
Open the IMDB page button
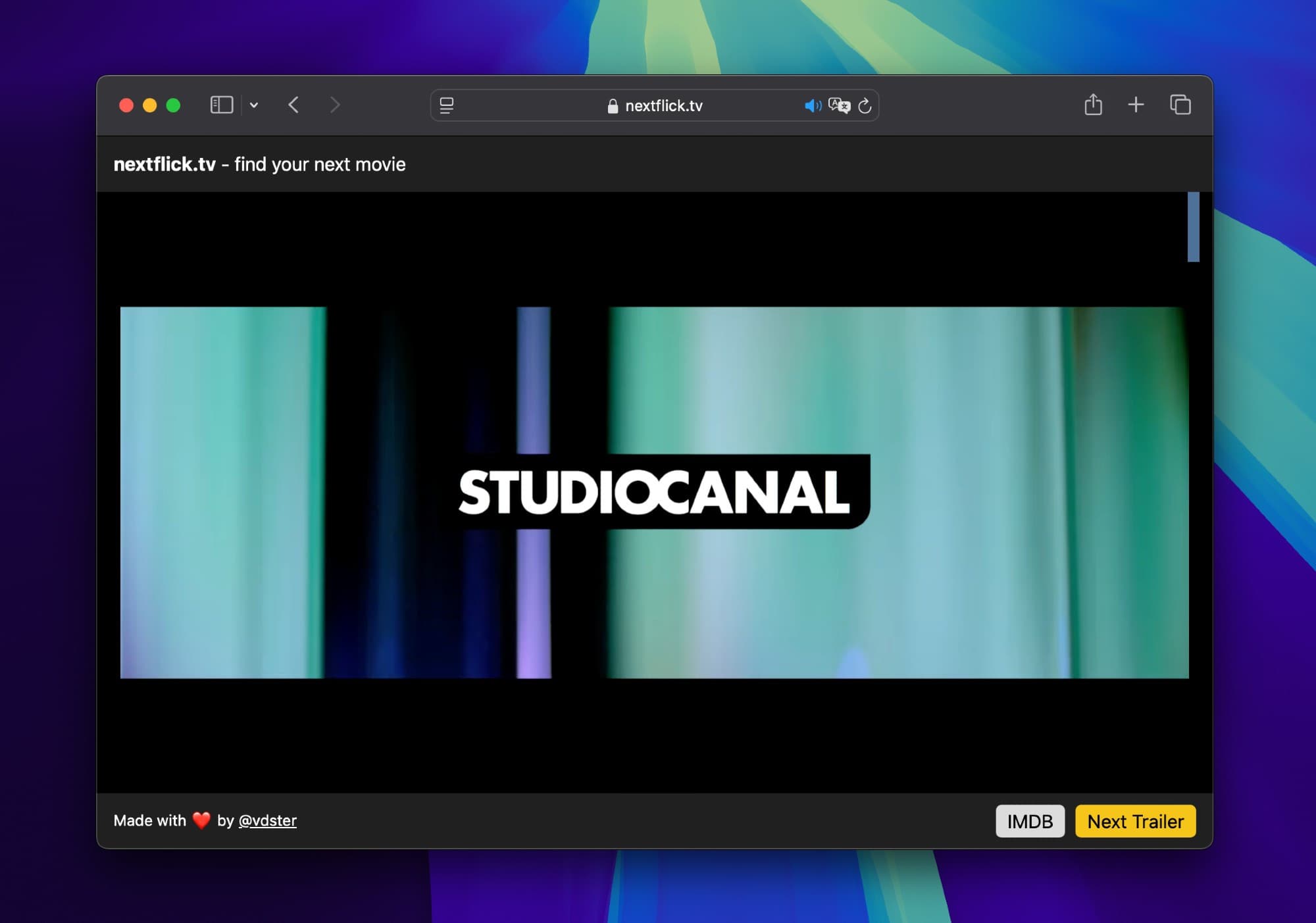(1030, 821)
